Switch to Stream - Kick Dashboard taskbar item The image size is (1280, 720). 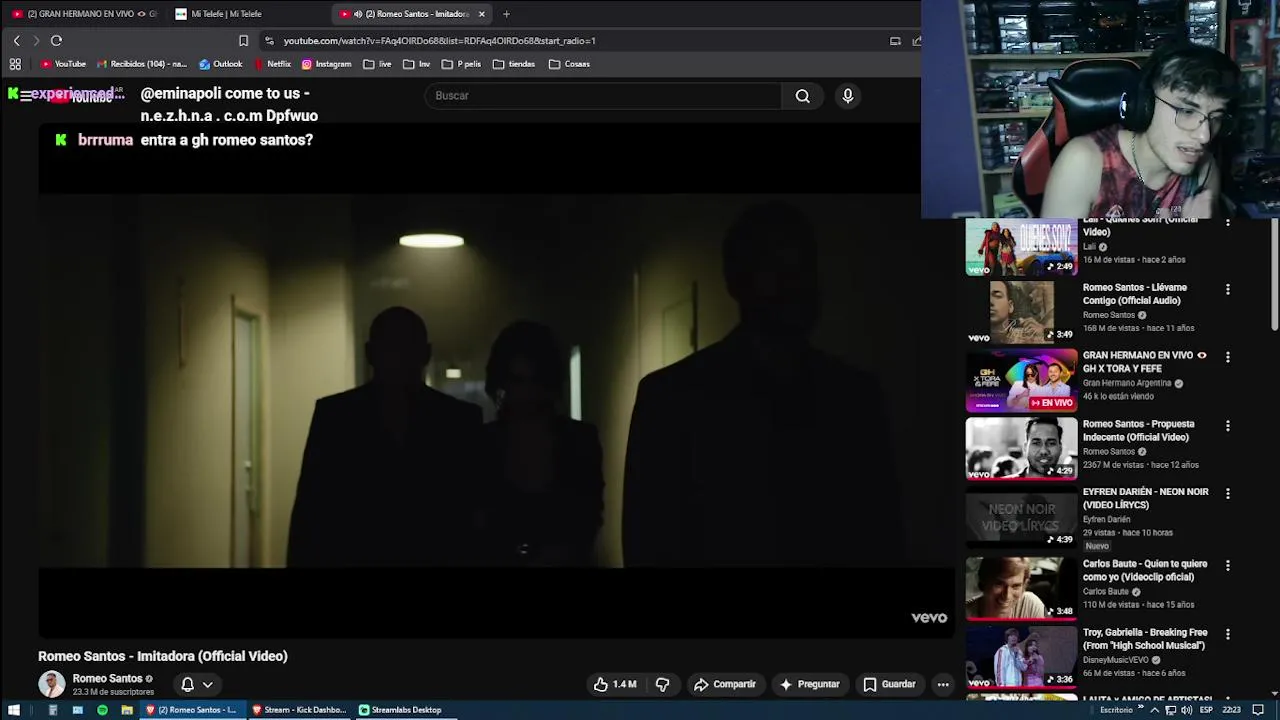coord(299,710)
